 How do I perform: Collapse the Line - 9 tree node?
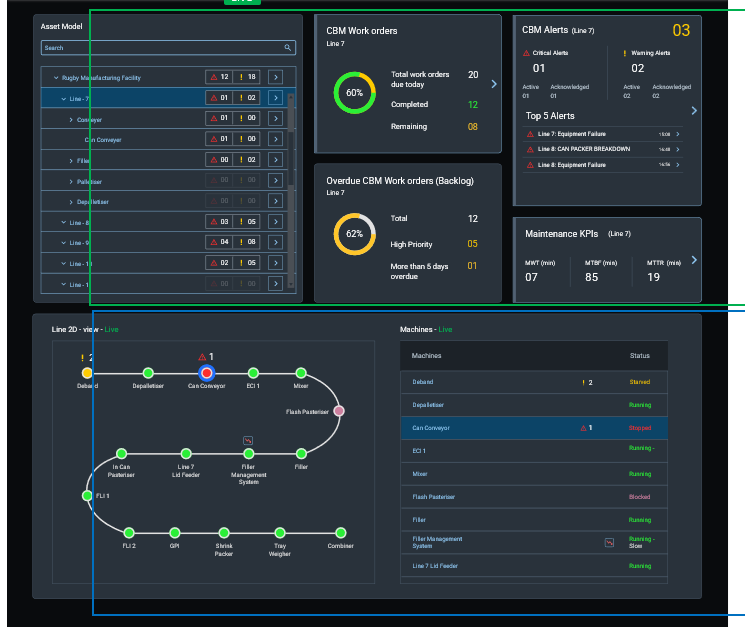(63, 243)
